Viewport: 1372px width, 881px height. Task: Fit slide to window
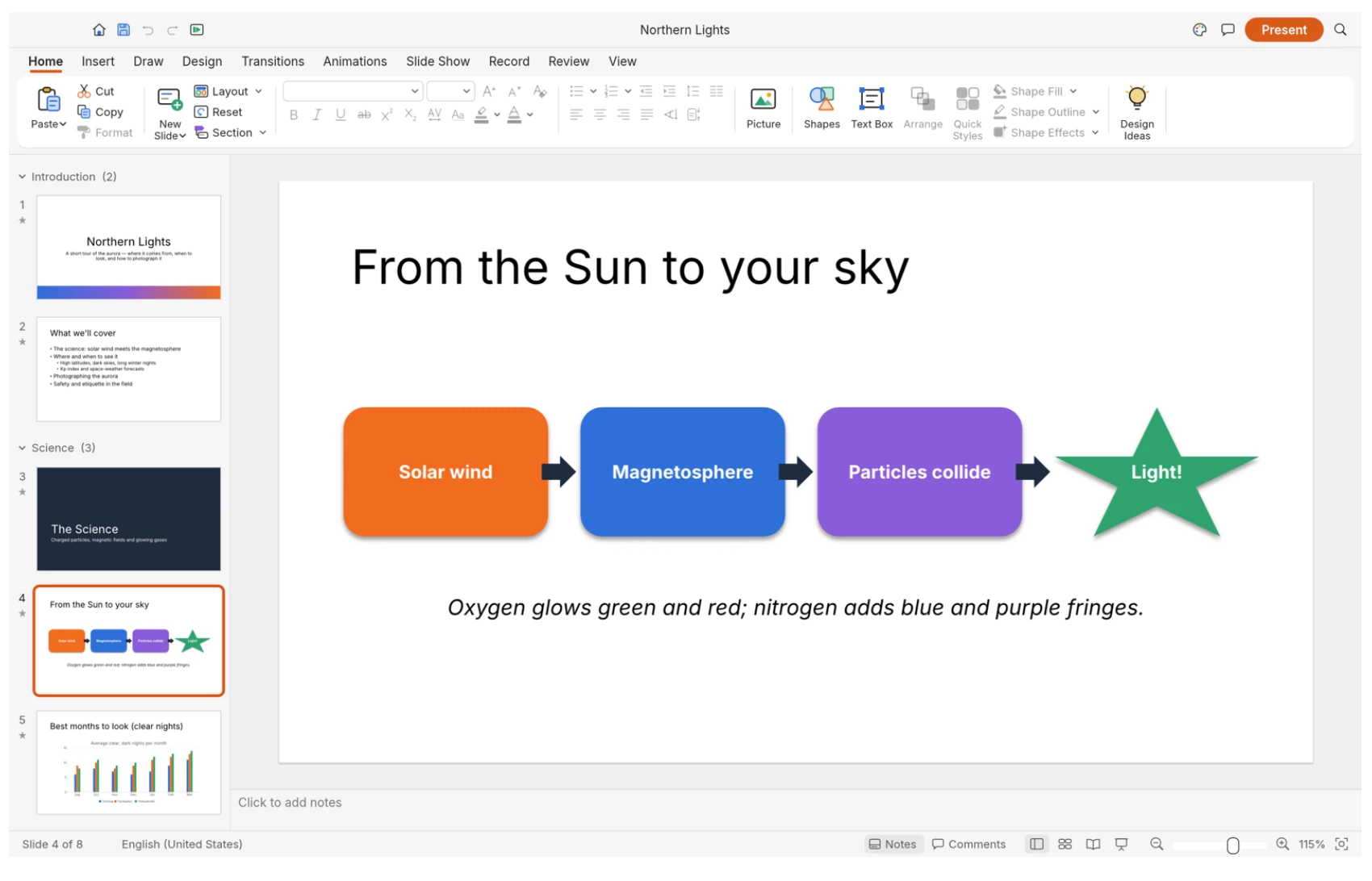pos(1341,844)
